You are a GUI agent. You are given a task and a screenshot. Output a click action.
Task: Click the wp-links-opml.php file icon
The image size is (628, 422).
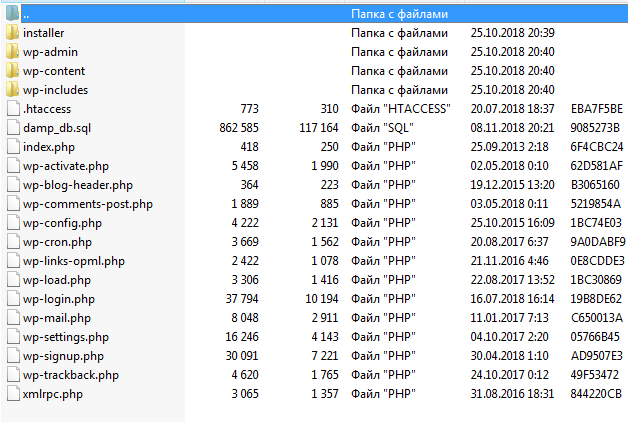(13, 261)
